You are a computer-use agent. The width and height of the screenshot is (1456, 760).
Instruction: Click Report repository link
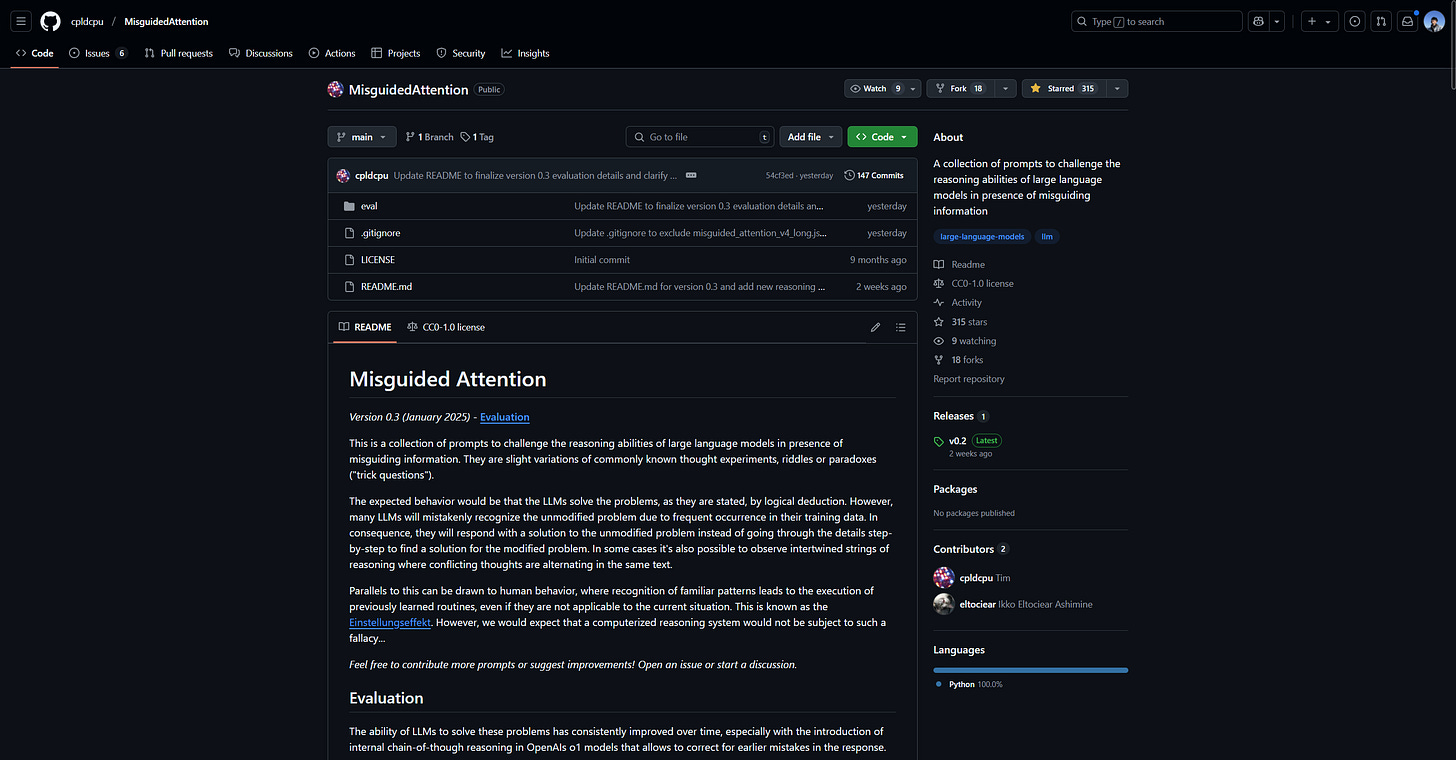coord(969,379)
